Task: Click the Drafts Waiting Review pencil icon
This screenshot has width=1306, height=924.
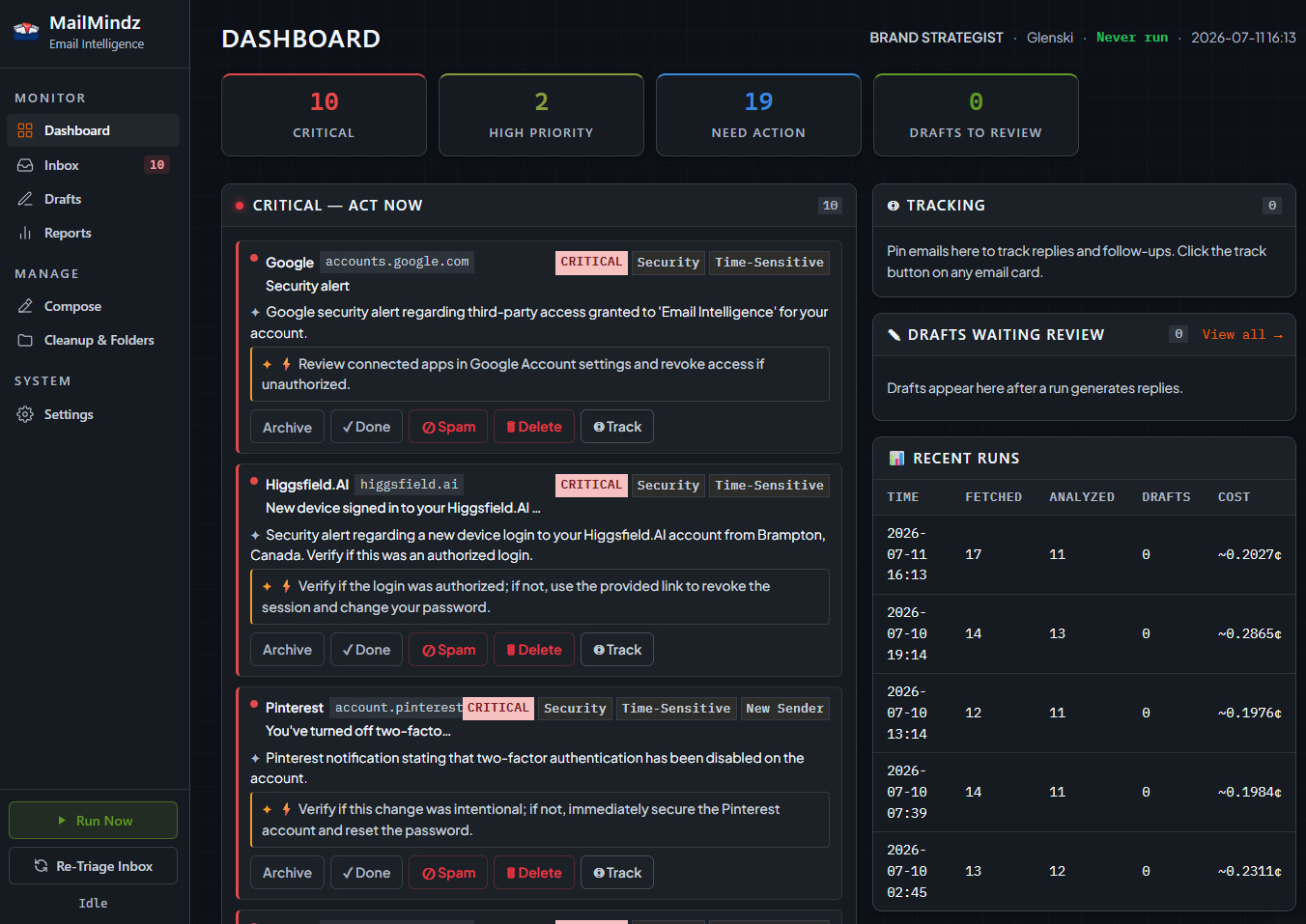Action: (x=894, y=335)
